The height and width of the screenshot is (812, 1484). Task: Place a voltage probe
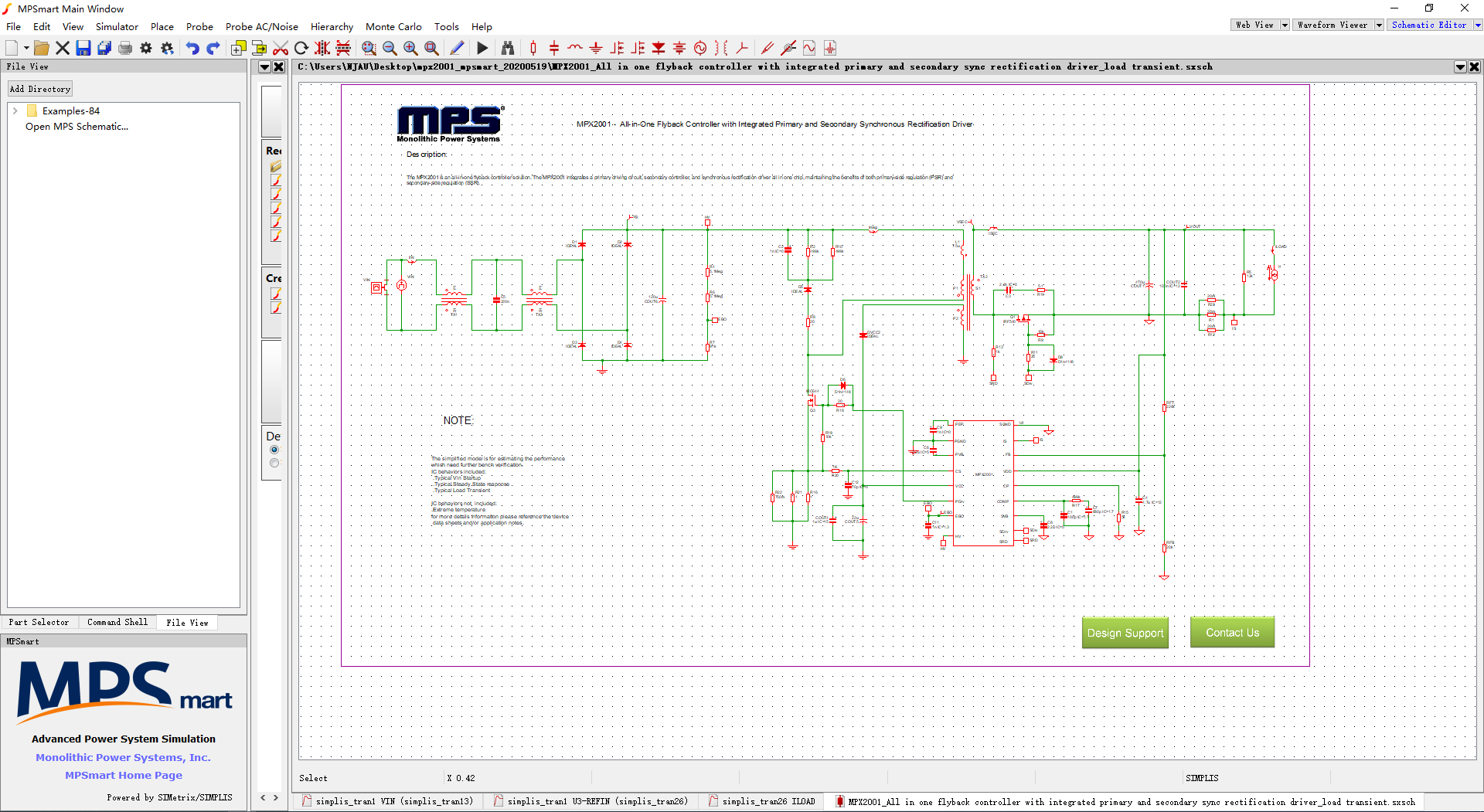point(768,48)
